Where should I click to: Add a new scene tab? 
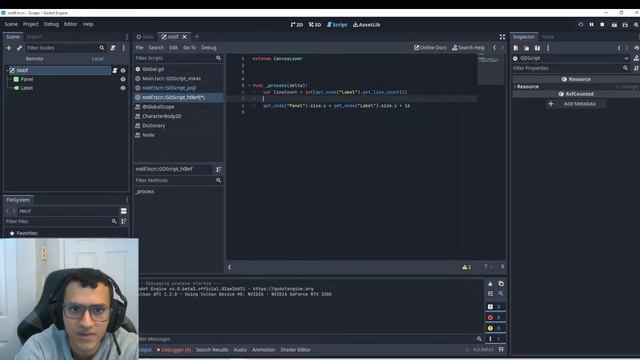tap(197, 37)
